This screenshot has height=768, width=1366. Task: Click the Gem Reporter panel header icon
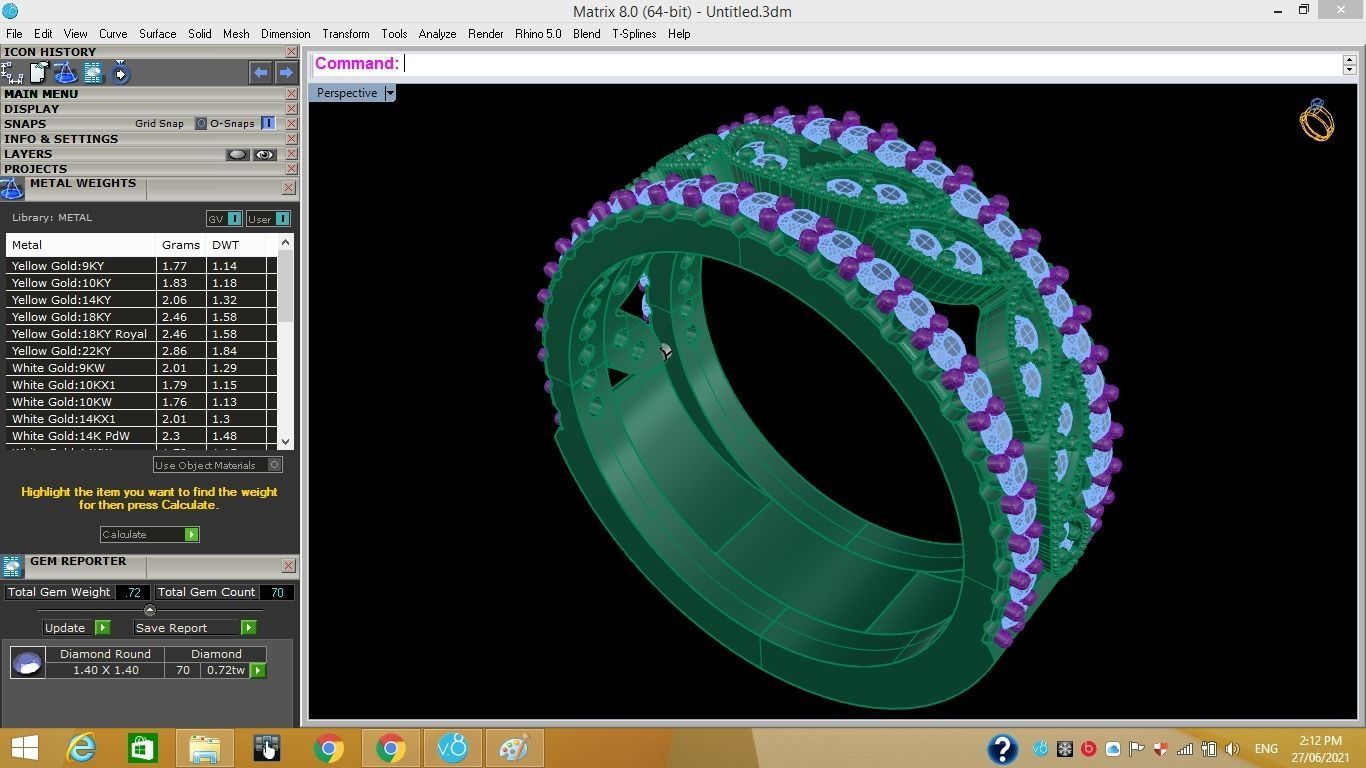(12, 567)
